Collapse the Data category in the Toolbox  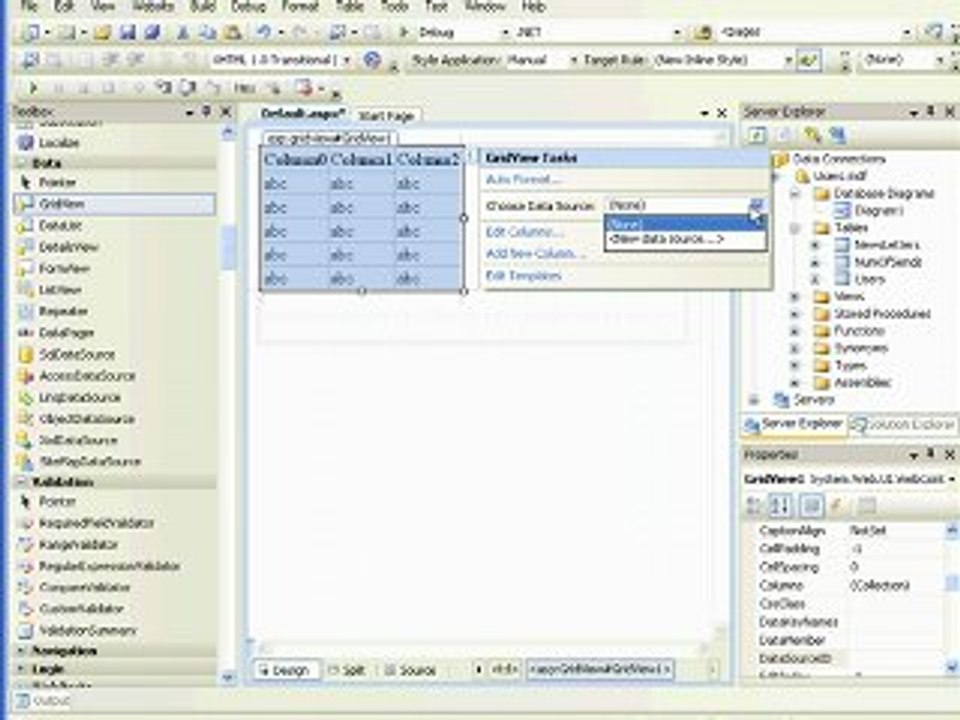pyautogui.click(x=21, y=163)
